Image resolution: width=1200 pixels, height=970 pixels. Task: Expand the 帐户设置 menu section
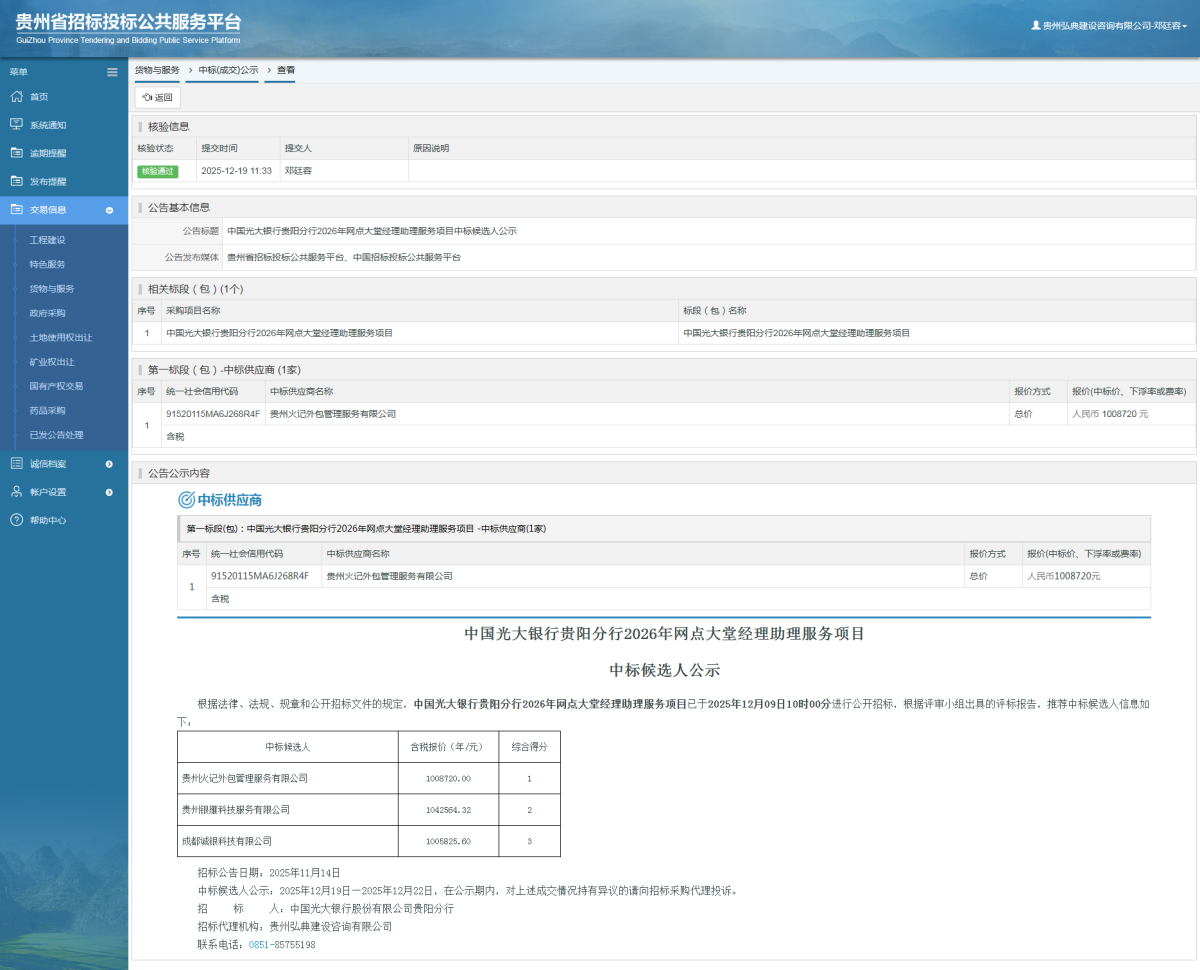tap(109, 491)
